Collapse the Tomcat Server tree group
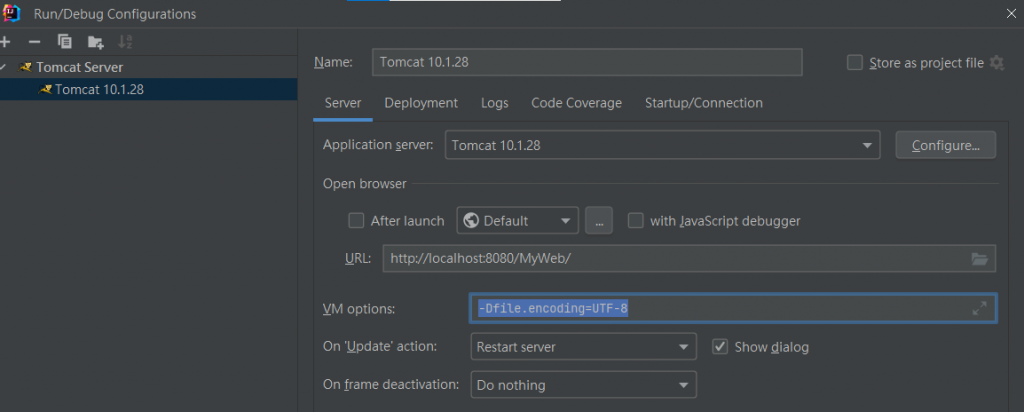Image resolution: width=1024 pixels, height=412 pixels. (x=4, y=67)
